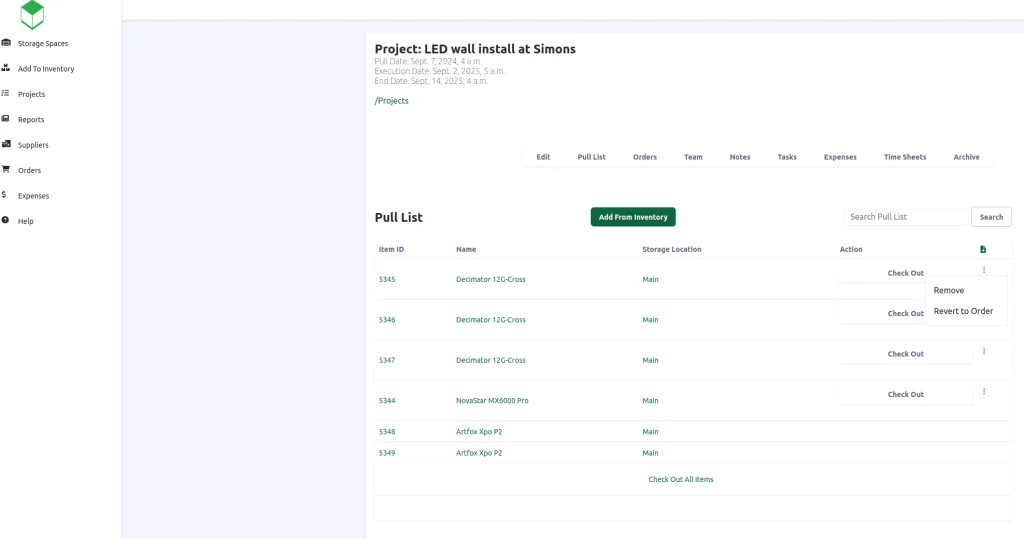Switch to the project Expenses tab

pyautogui.click(x=840, y=157)
